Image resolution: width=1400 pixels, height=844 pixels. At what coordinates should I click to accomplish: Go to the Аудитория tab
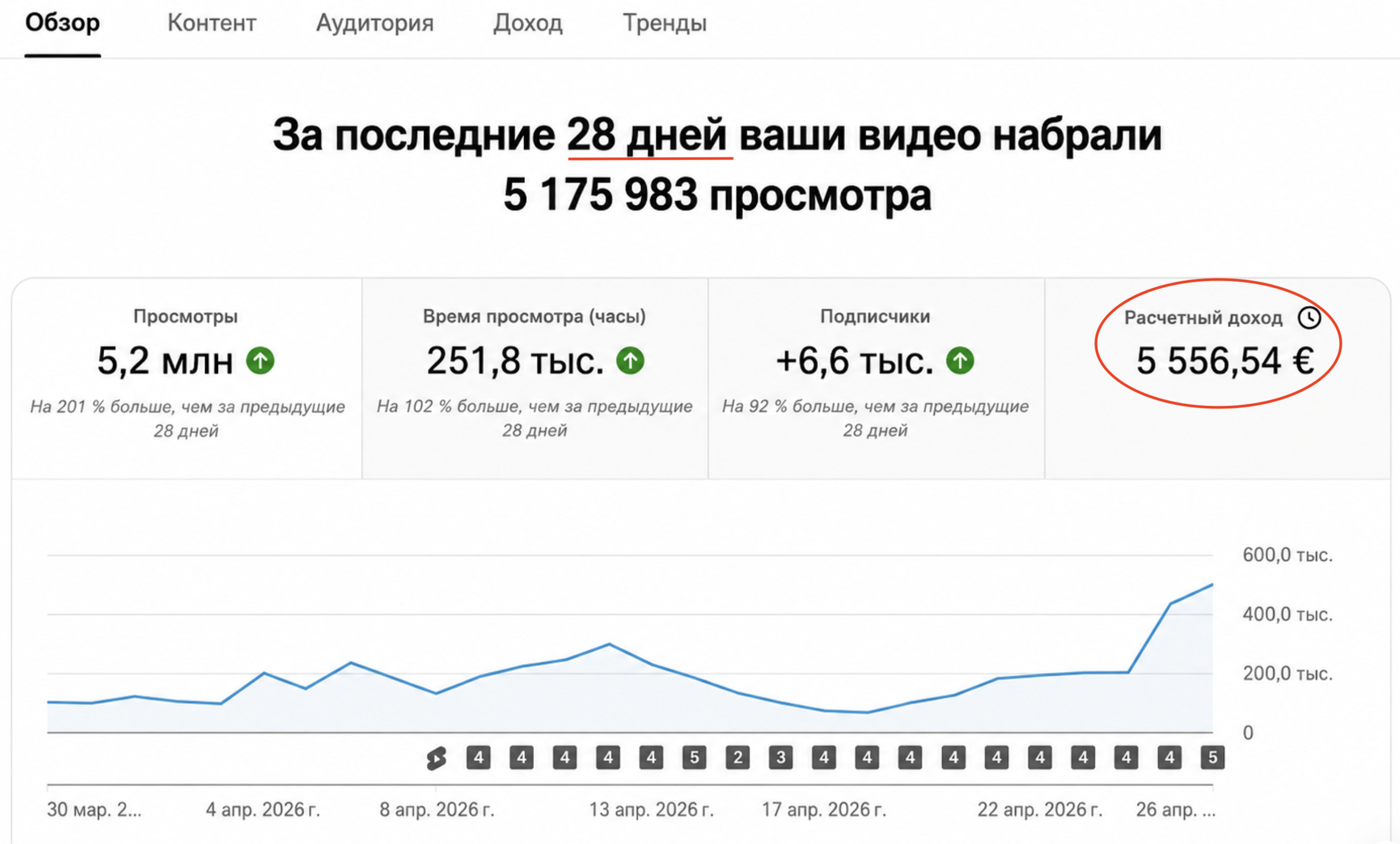[375, 23]
